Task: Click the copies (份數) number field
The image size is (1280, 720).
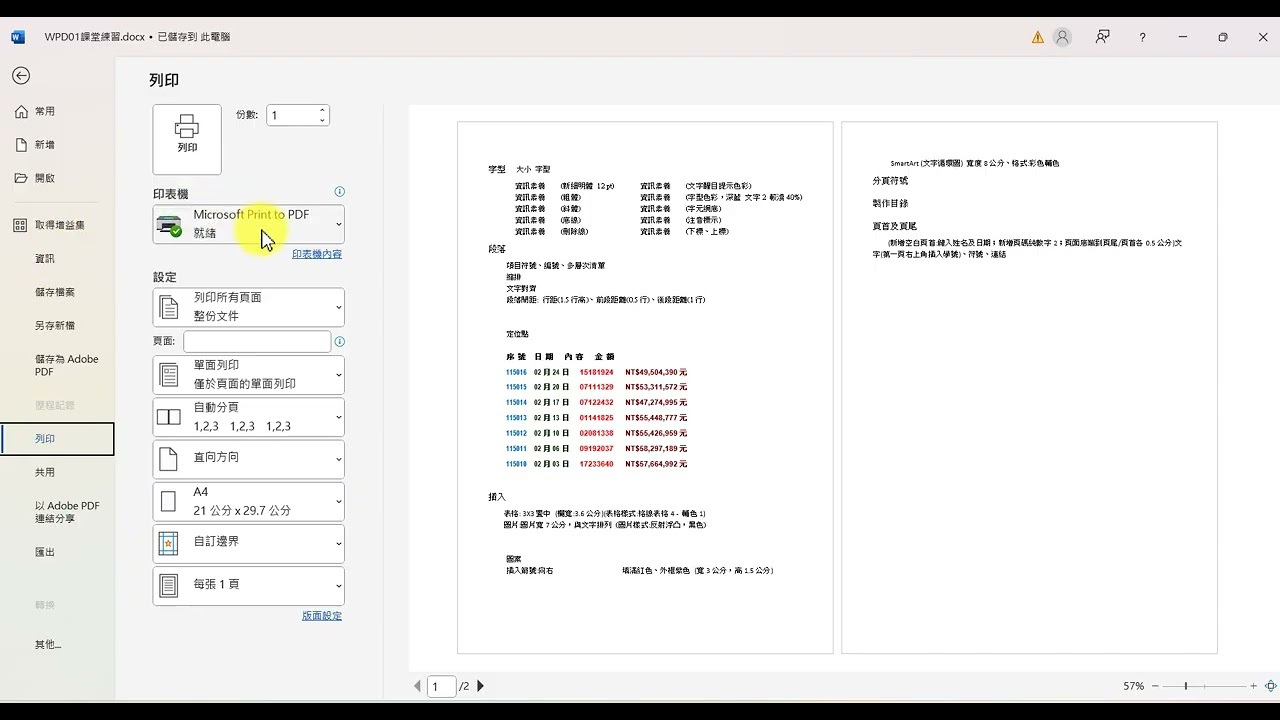Action: [x=290, y=115]
